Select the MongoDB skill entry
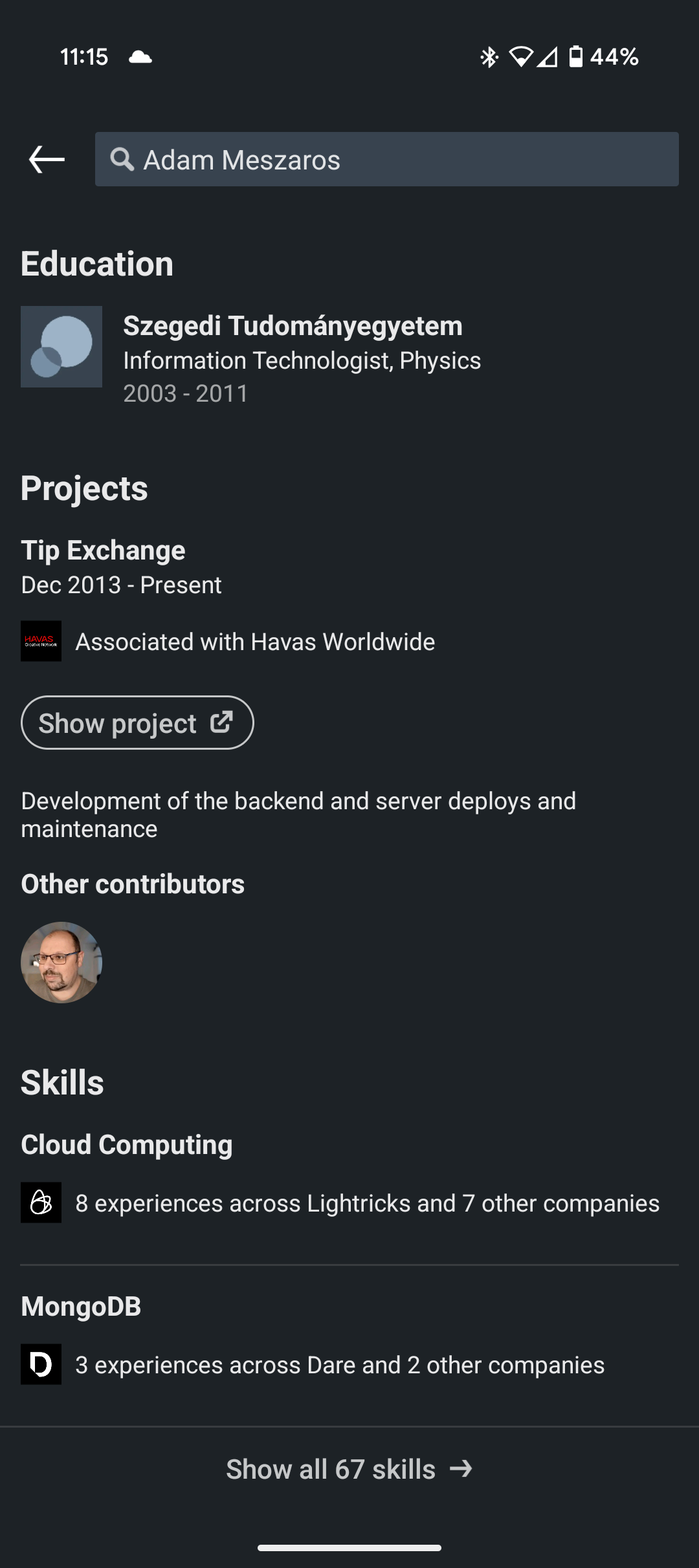Screen dimensions: 699x1568 (x=81, y=1307)
